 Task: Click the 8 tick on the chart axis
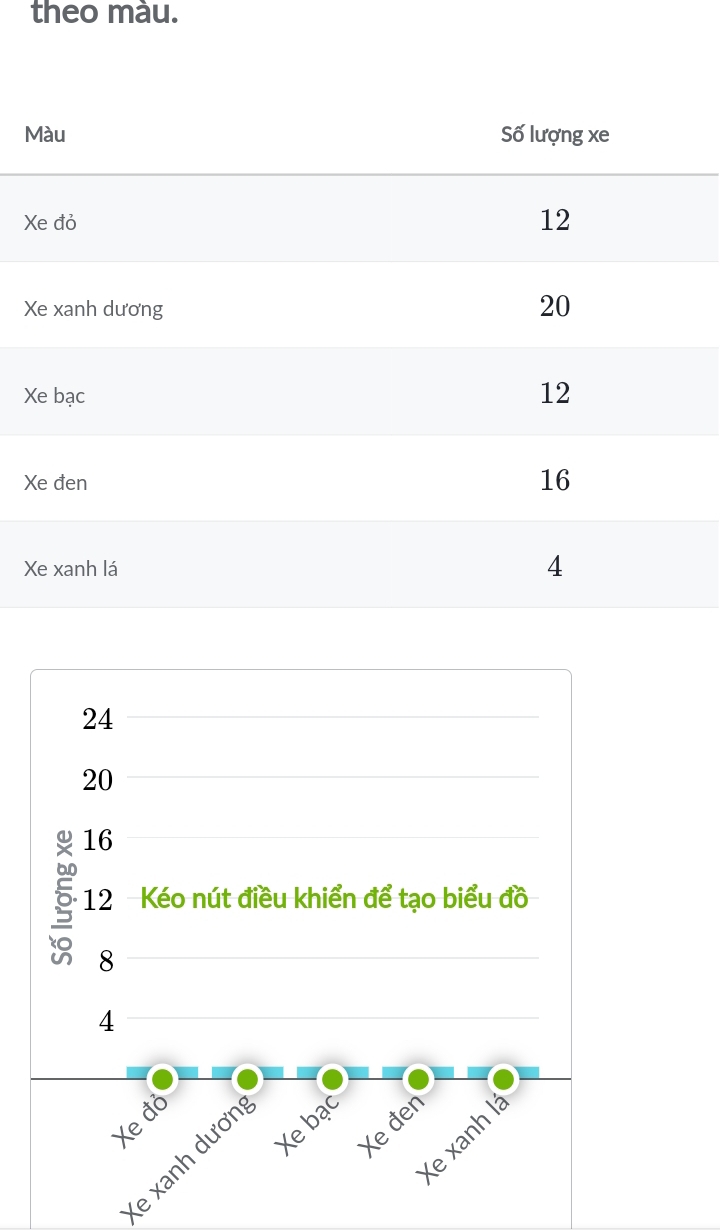click(x=107, y=962)
